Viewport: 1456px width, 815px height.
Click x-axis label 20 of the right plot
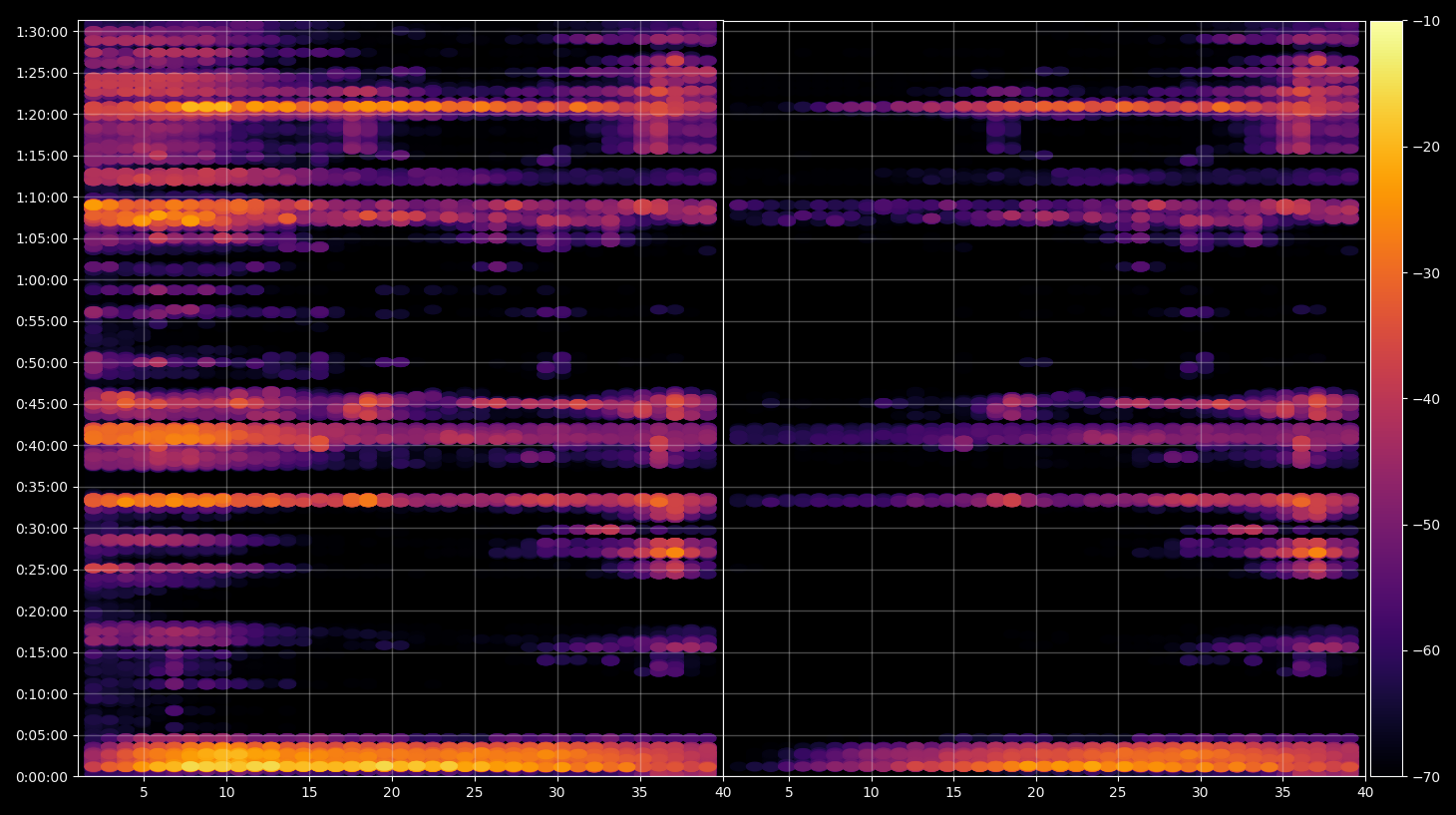pyautogui.click(x=1036, y=793)
